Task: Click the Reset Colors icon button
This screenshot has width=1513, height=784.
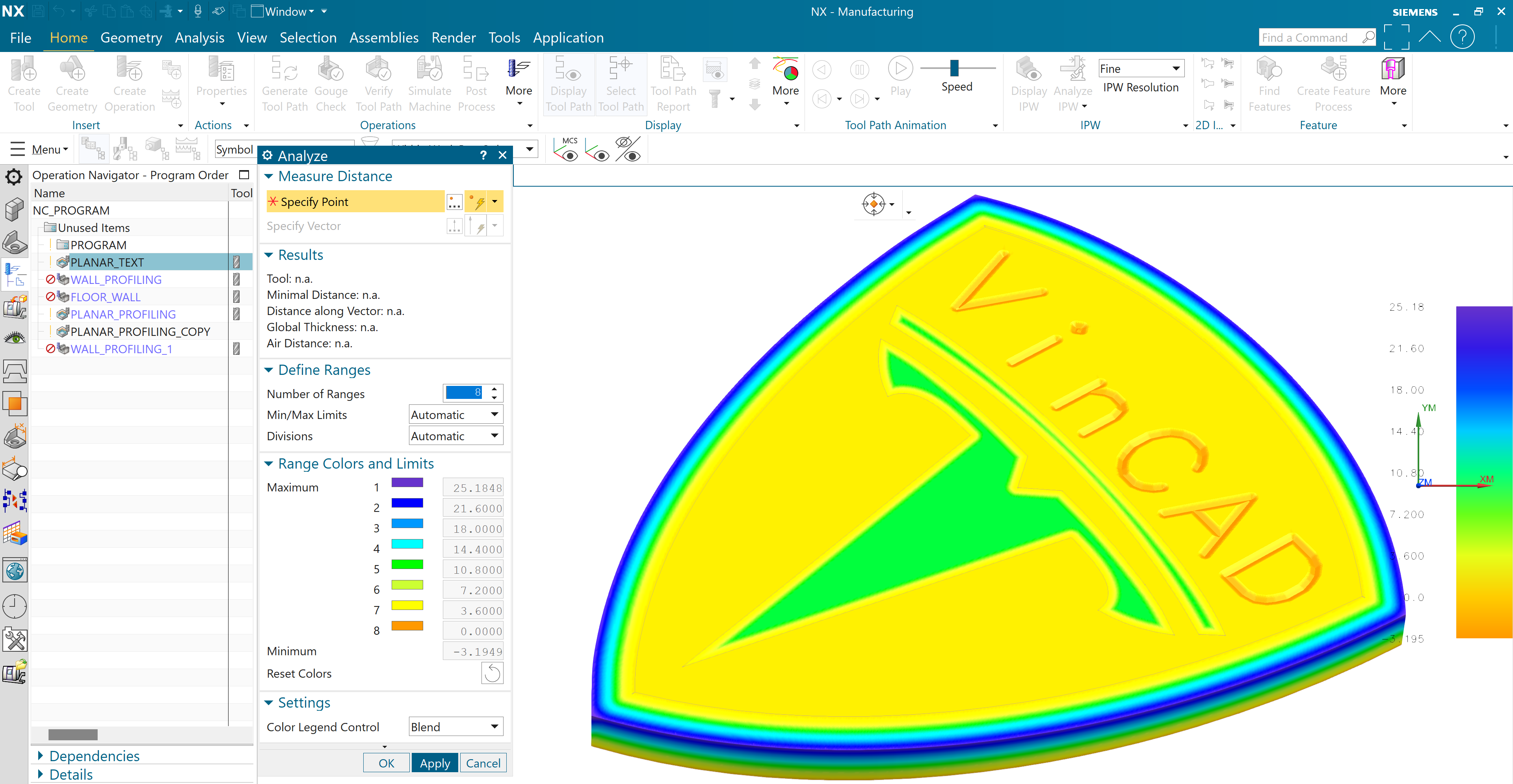Action: tap(492, 673)
